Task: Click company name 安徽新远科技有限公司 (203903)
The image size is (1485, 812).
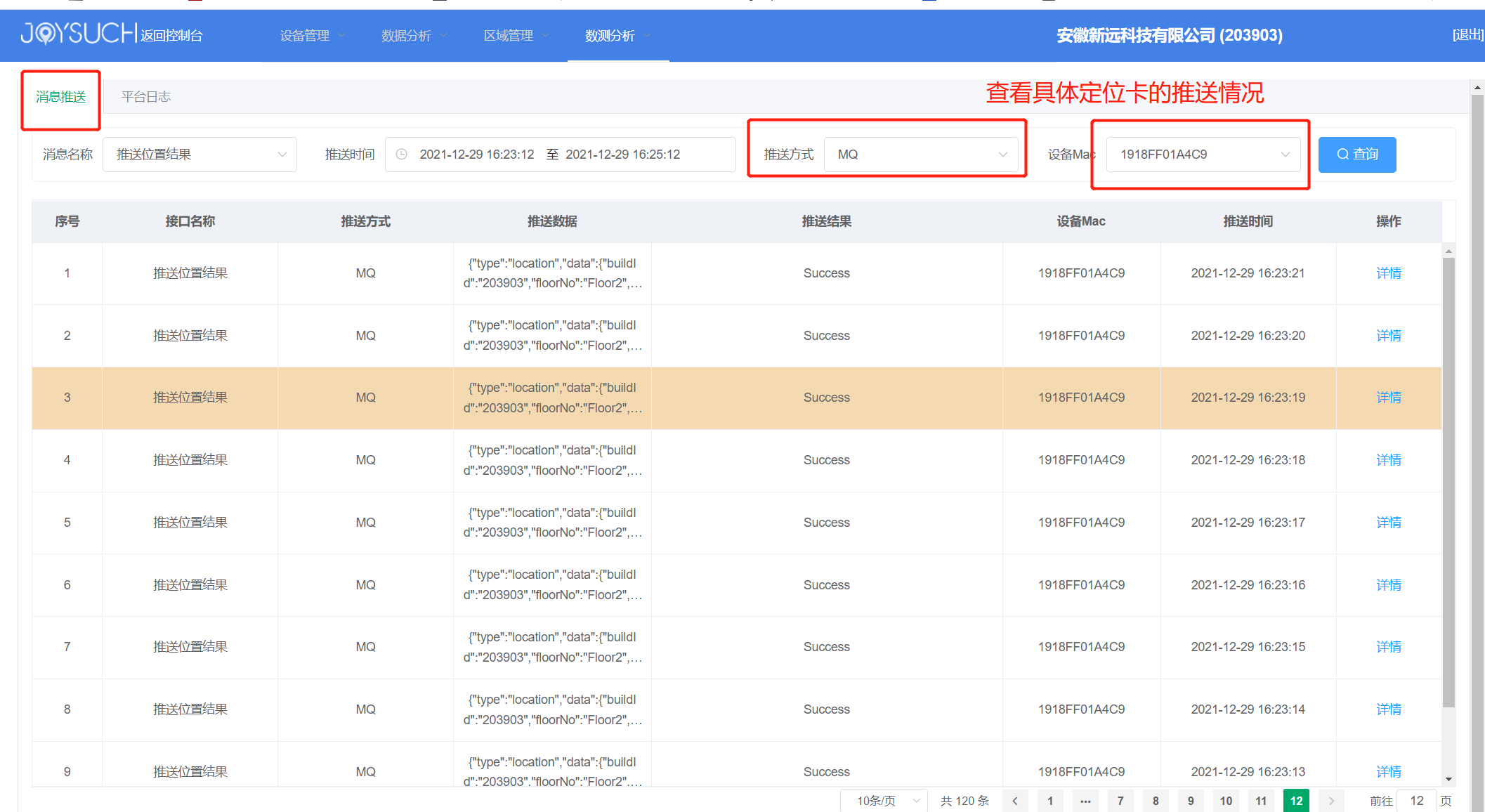Action: click(x=1170, y=35)
